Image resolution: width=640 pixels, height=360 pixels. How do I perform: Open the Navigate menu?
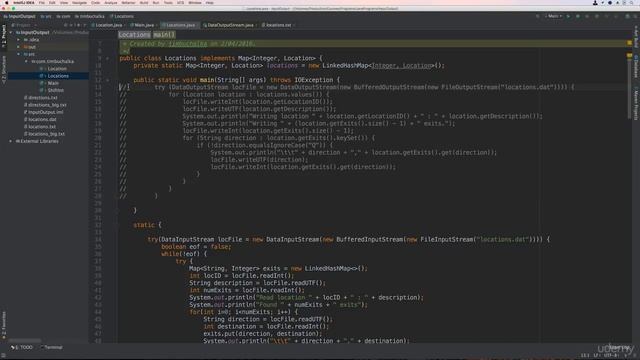point(79,2)
